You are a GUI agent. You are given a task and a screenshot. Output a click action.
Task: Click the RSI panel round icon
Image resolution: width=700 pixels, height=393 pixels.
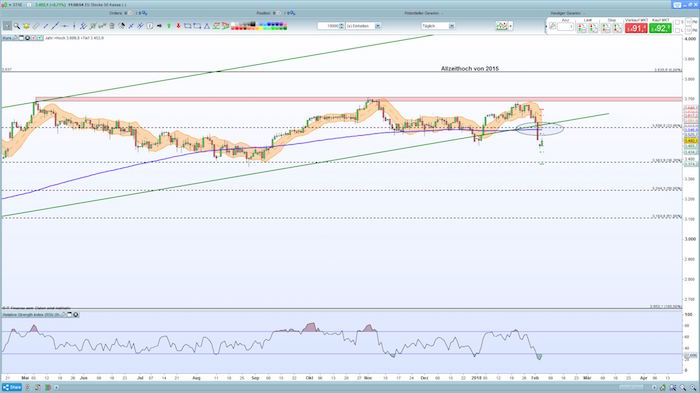click(x=76, y=315)
